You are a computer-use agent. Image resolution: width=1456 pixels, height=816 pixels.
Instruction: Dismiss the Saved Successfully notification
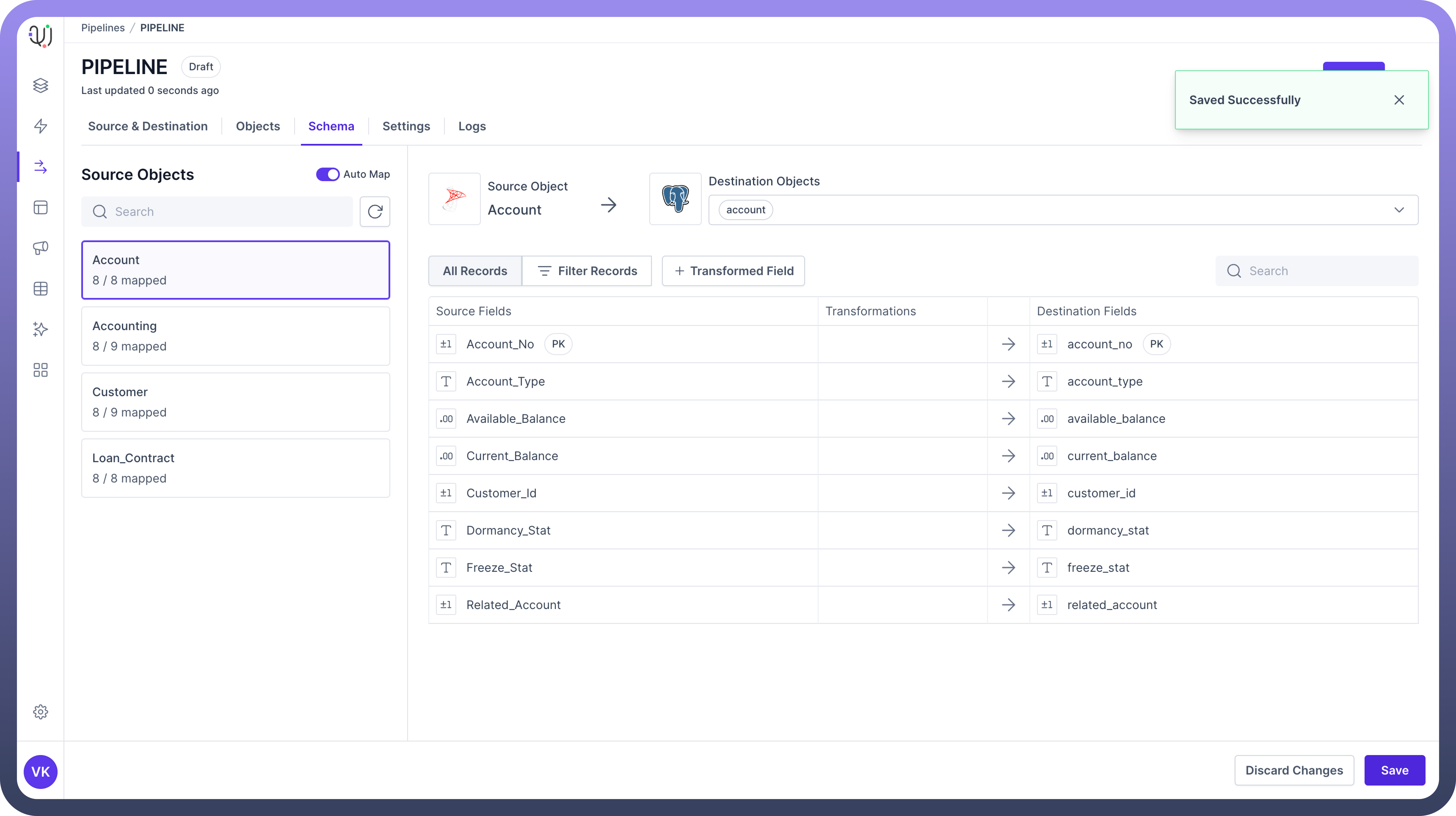(x=1399, y=100)
